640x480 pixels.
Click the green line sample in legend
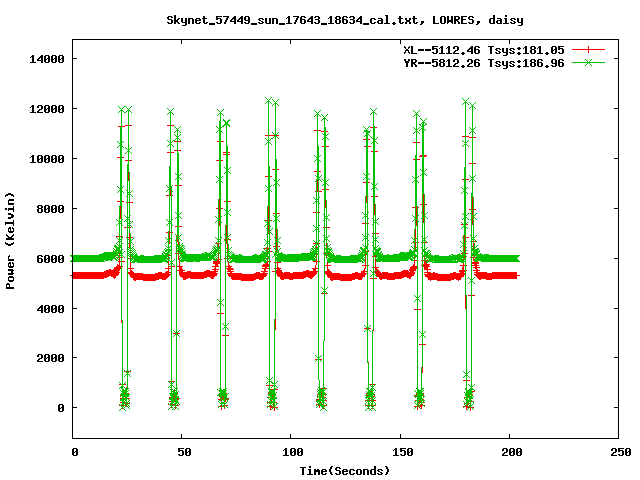588,62
